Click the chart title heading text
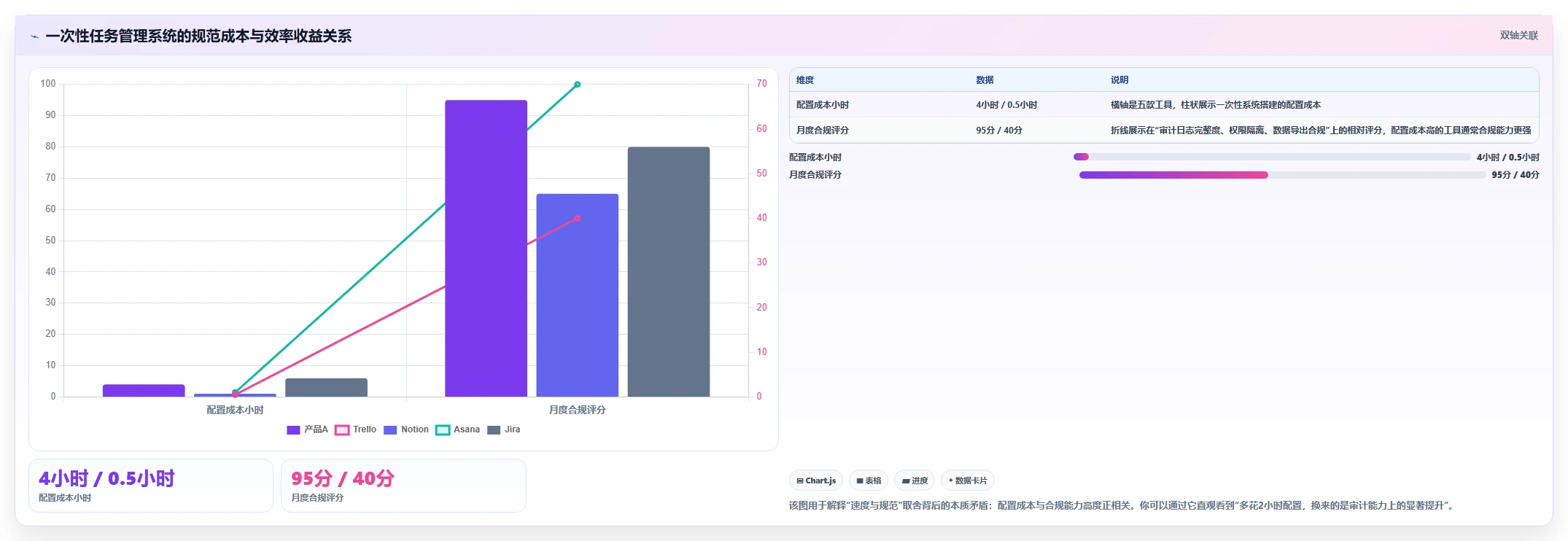Screen dimensions: 1568x541 (198, 36)
